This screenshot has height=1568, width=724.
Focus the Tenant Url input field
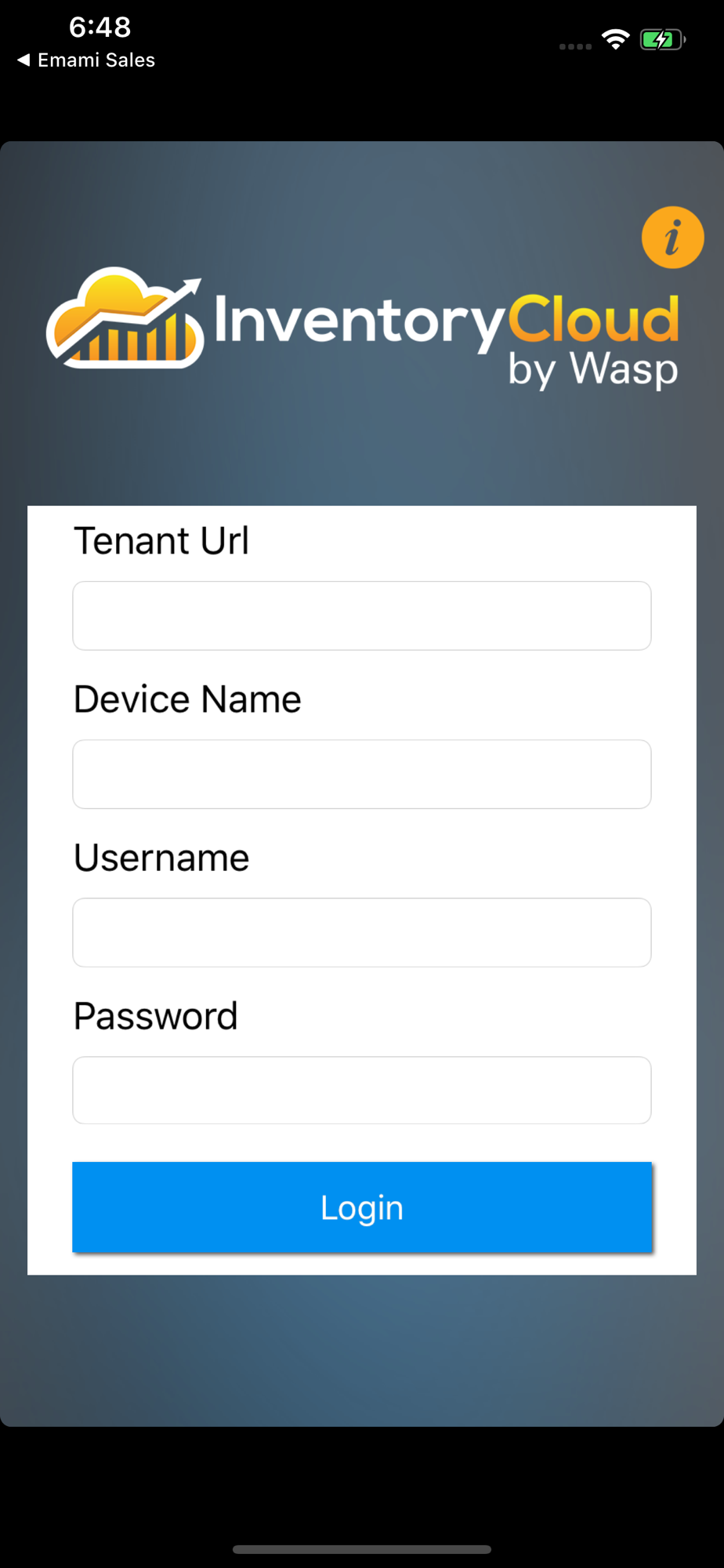coord(362,615)
